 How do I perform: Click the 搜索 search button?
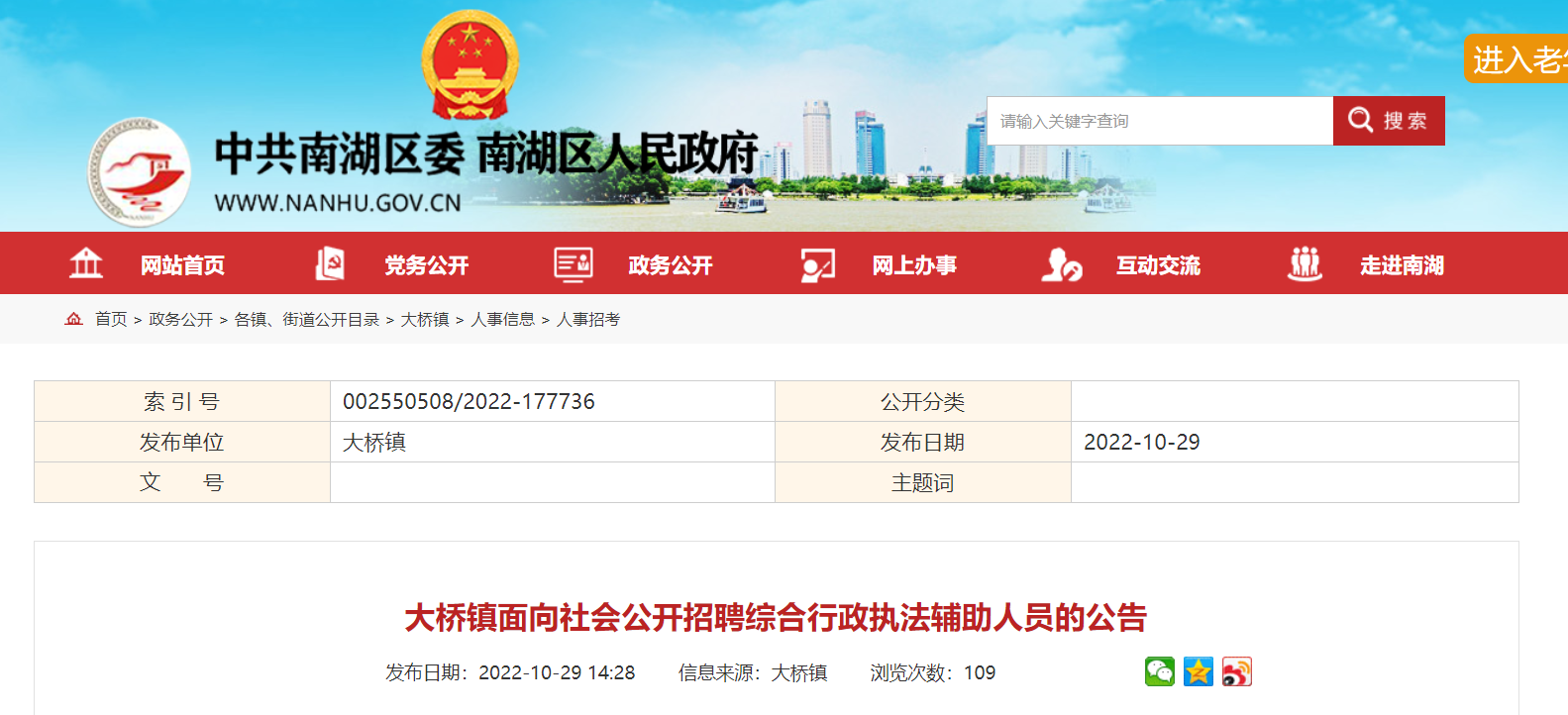pos(1389,121)
